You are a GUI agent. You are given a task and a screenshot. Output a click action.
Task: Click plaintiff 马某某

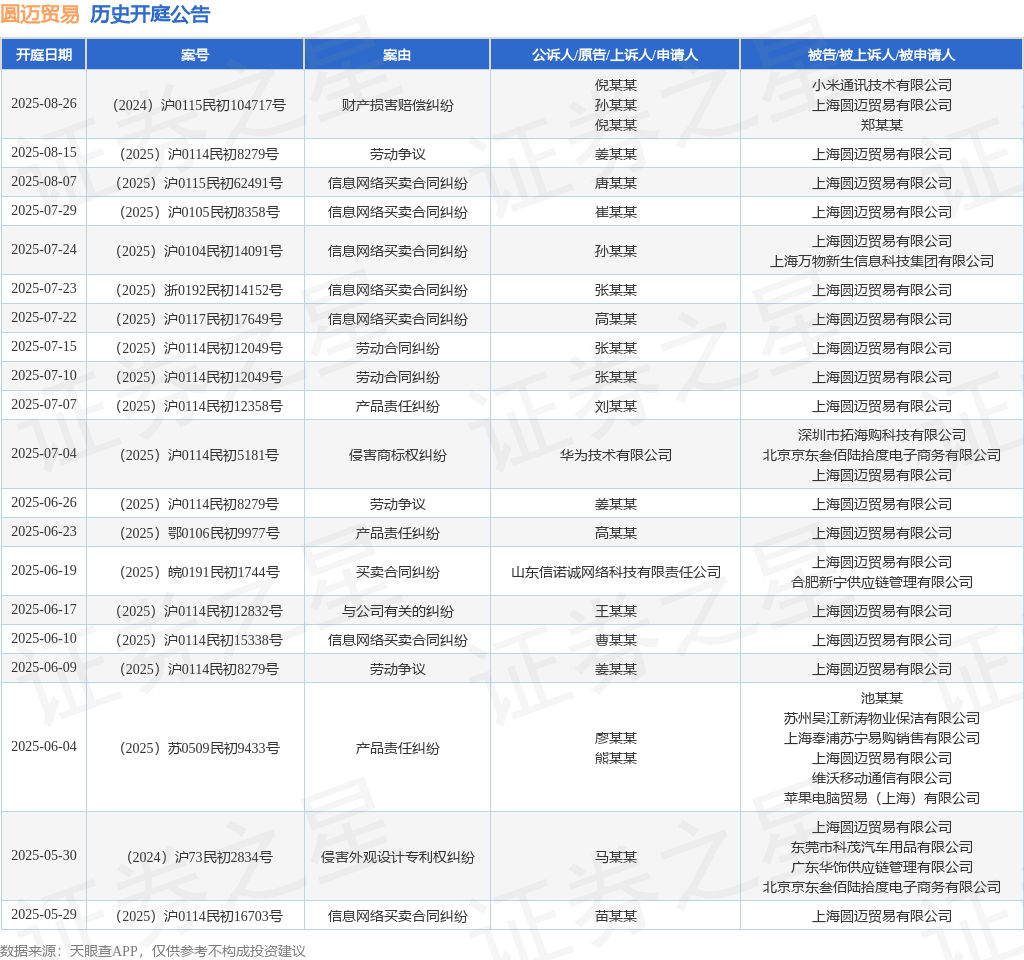pyautogui.click(x=615, y=857)
